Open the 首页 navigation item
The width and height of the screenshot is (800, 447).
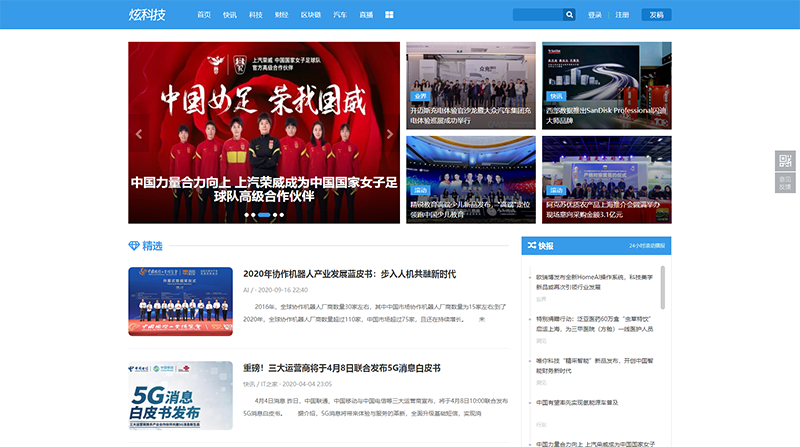pyautogui.click(x=204, y=15)
